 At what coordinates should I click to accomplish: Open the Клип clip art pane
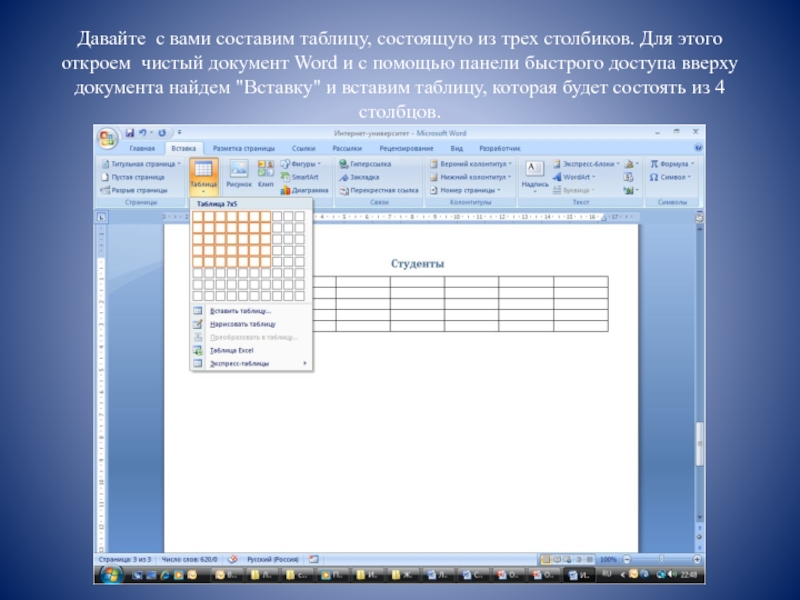coord(265,174)
